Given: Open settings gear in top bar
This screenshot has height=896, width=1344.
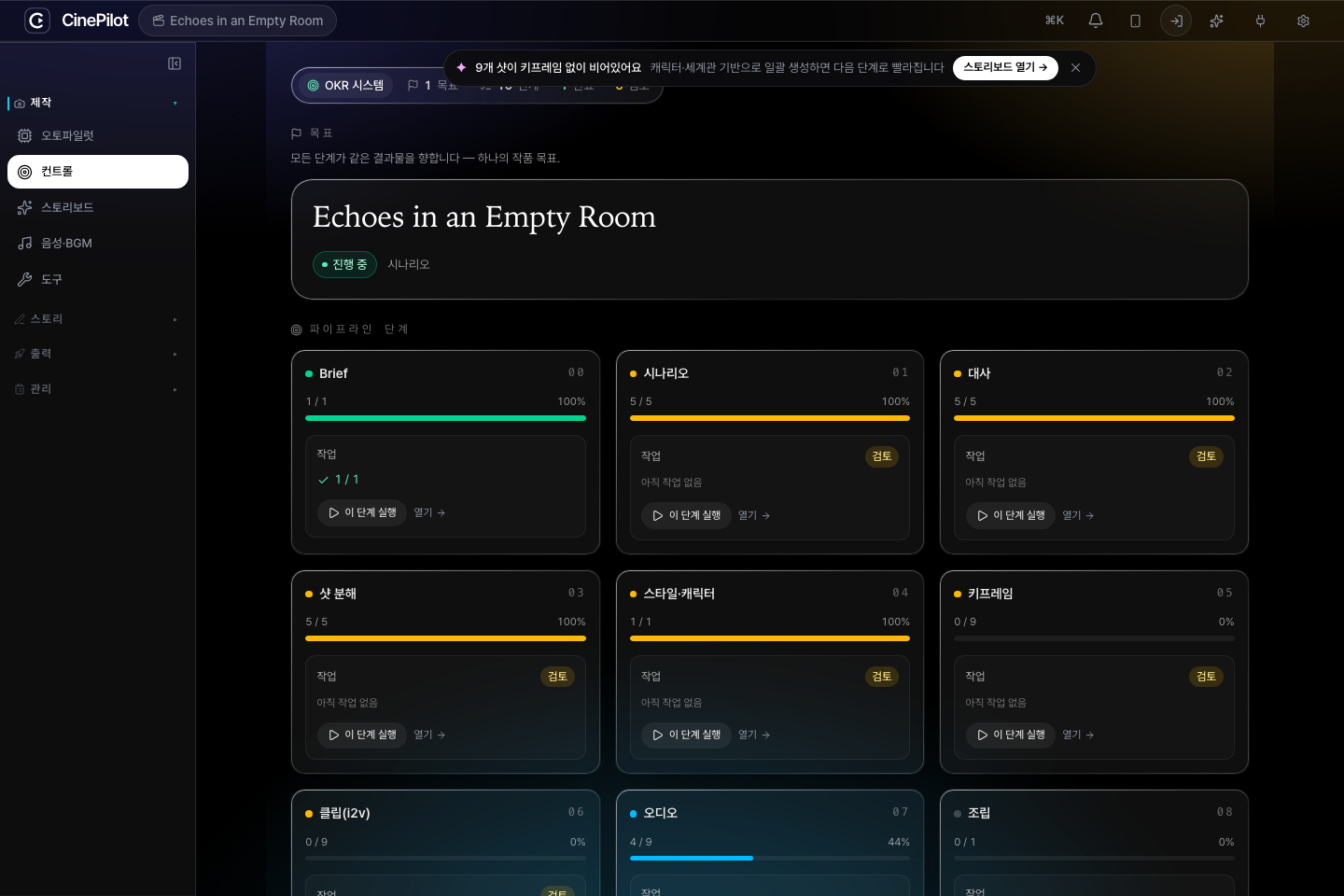Looking at the screenshot, I should pyautogui.click(x=1303, y=21).
